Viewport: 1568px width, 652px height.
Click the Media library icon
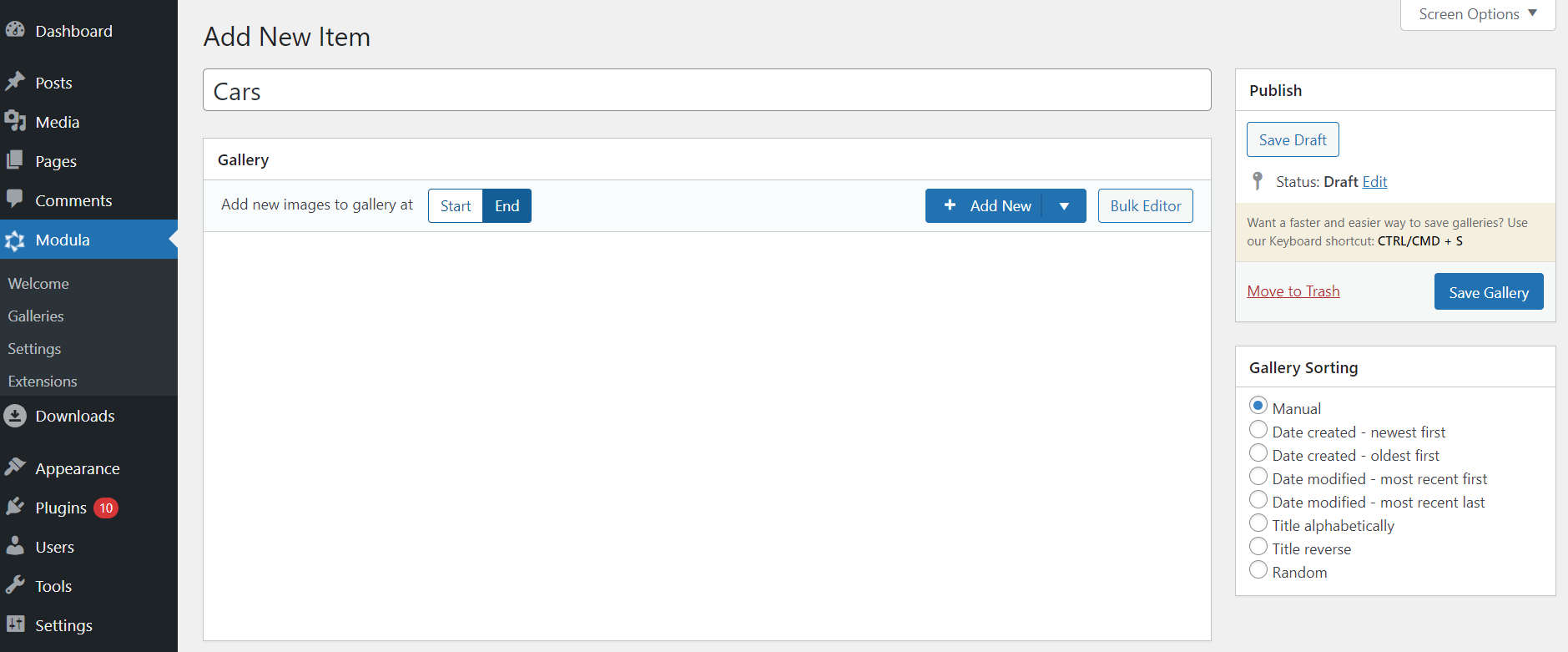coord(15,121)
